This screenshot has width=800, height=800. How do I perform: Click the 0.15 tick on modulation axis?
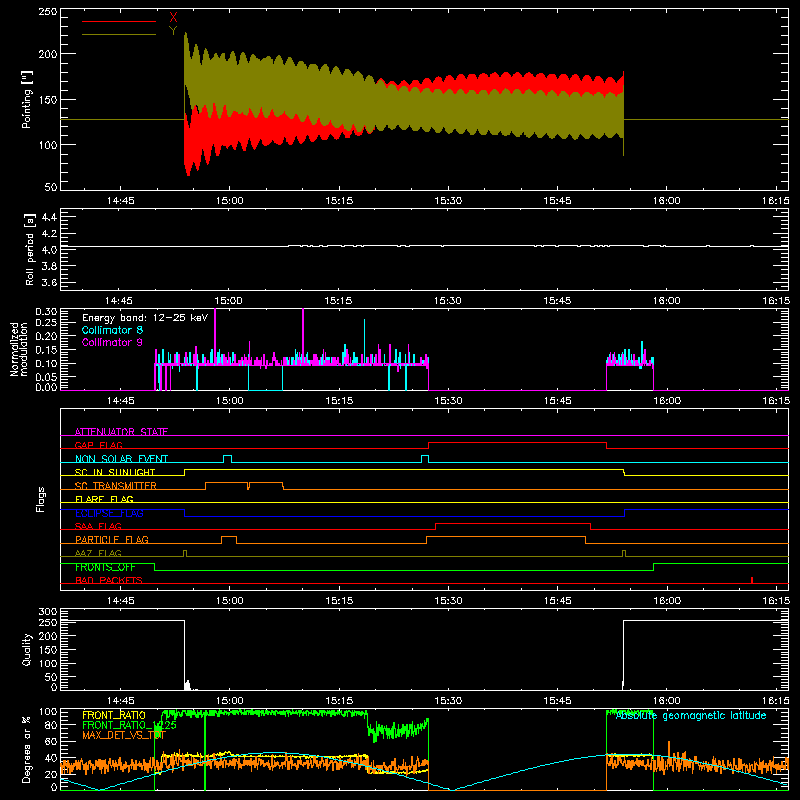click(x=45, y=349)
